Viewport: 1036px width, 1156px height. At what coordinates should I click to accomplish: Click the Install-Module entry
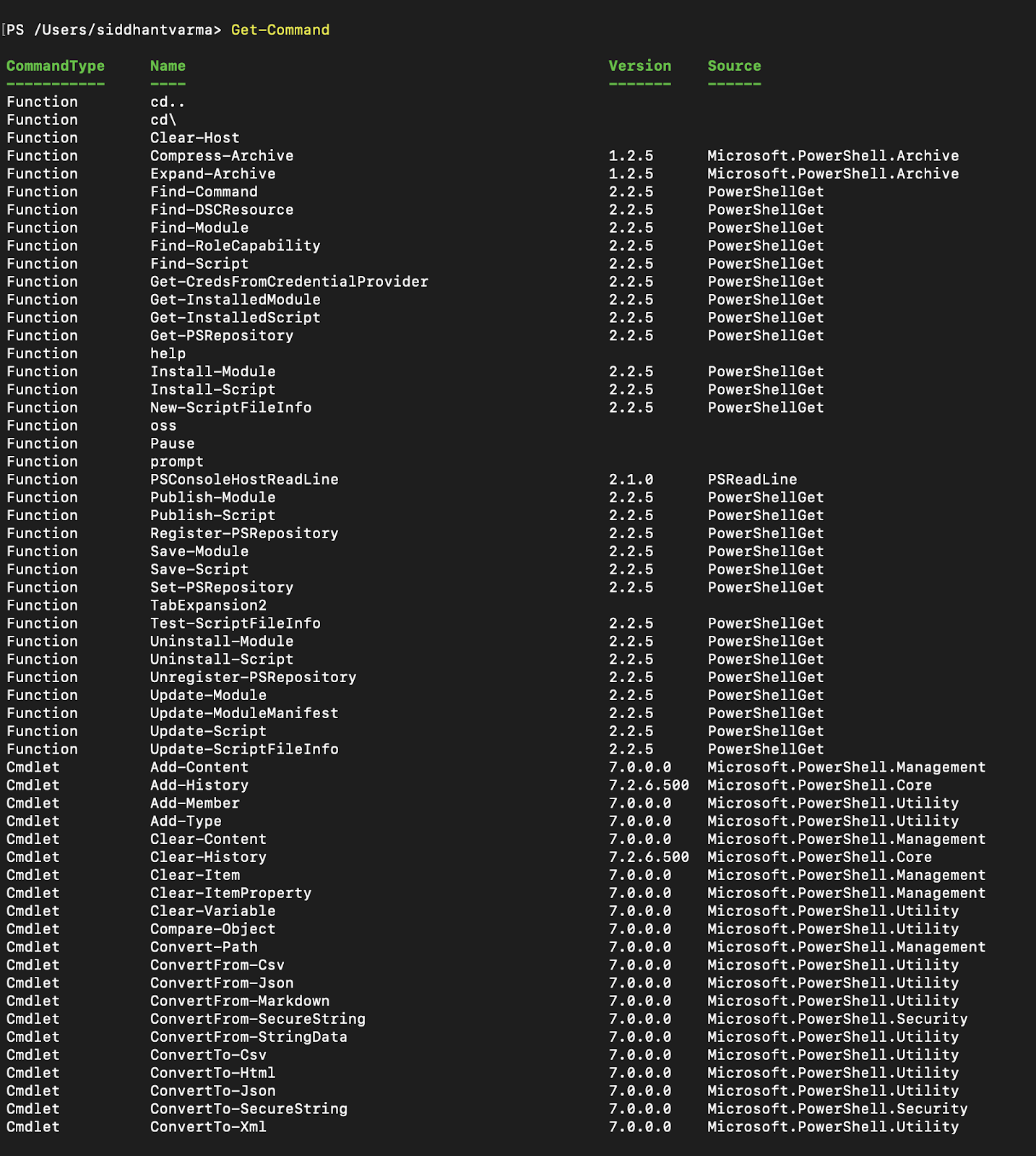click(213, 372)
